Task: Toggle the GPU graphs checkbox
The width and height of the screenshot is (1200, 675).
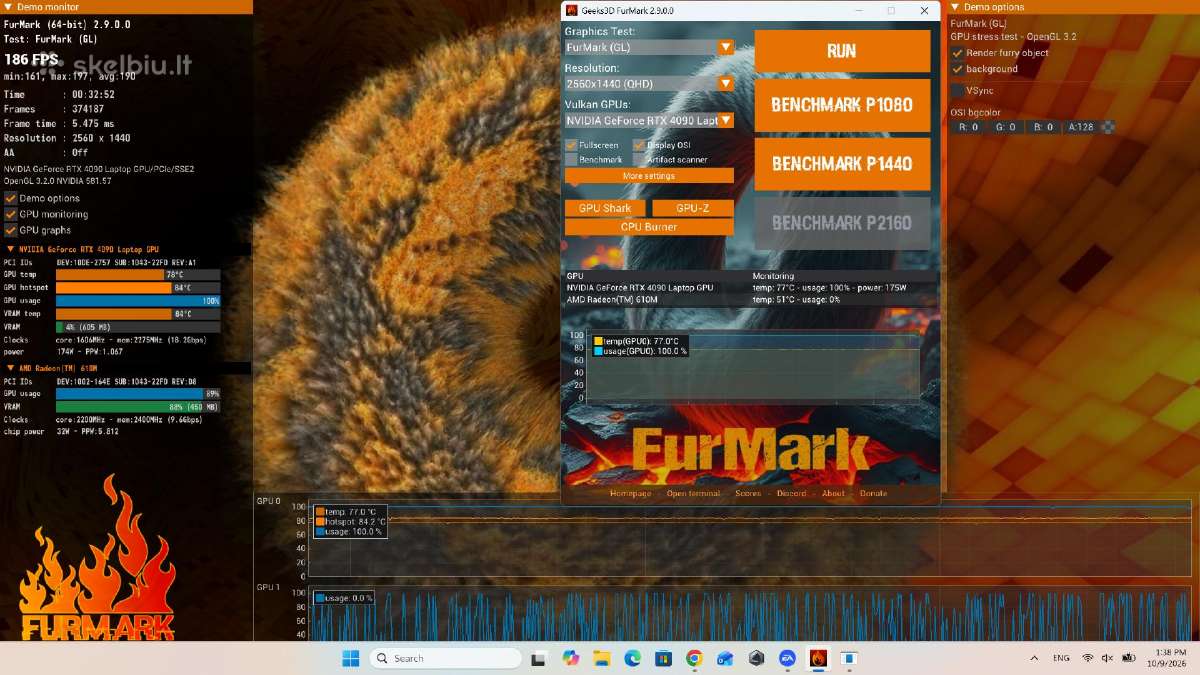Action: [x=11, y=230]
